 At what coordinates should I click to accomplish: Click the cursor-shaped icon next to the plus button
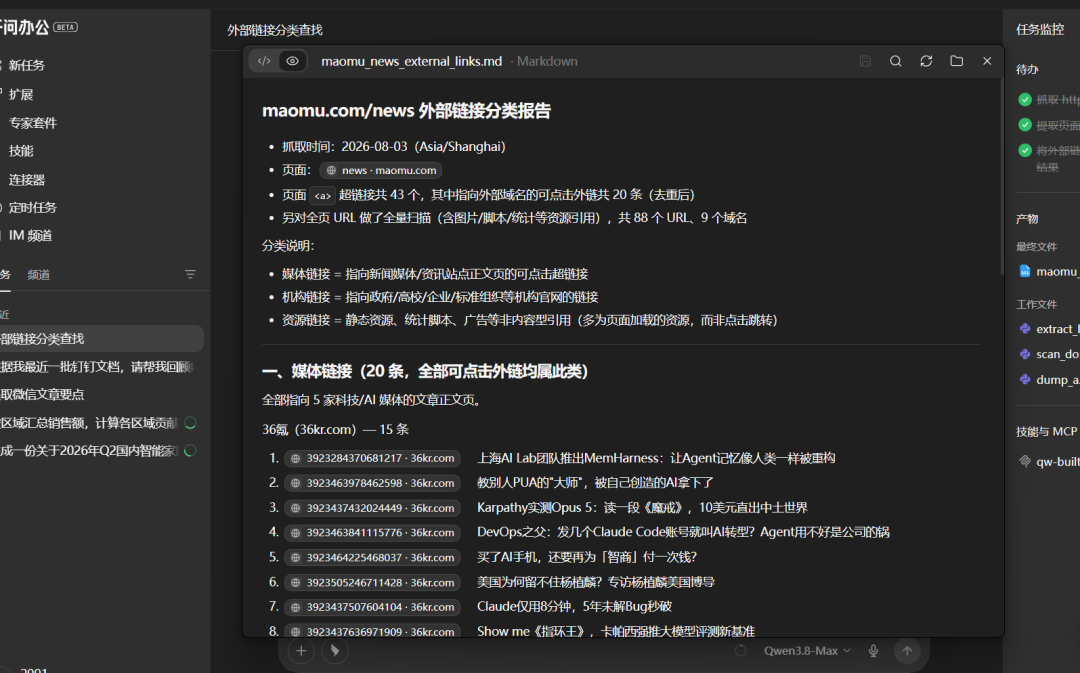(x=335, y=650)
